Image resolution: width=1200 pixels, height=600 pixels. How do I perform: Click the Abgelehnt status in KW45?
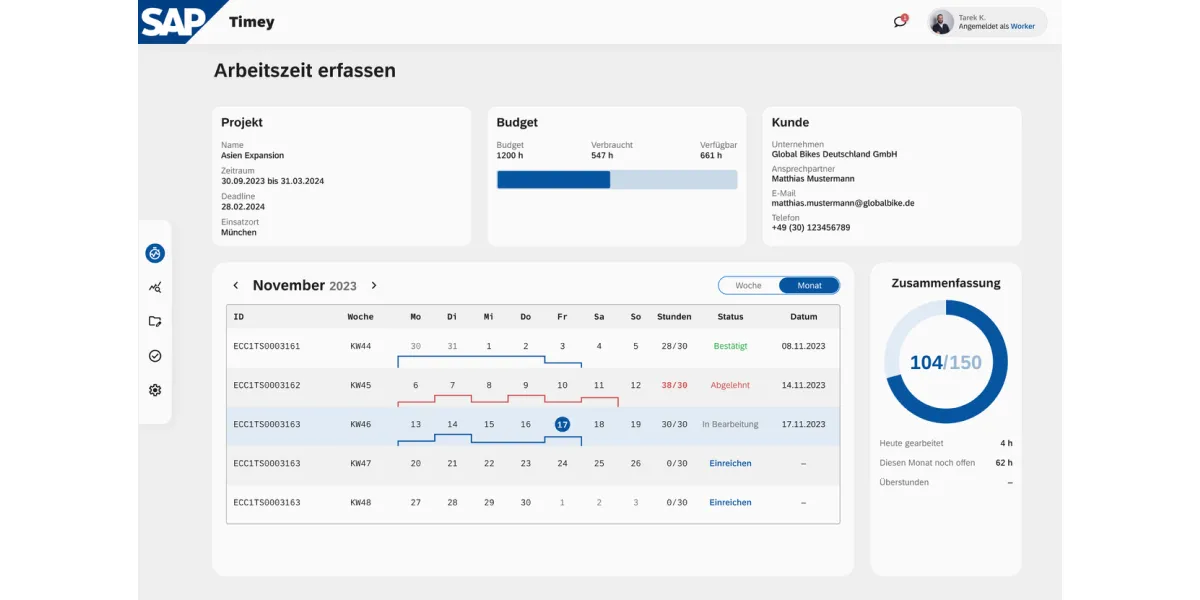tap(730, 385)
